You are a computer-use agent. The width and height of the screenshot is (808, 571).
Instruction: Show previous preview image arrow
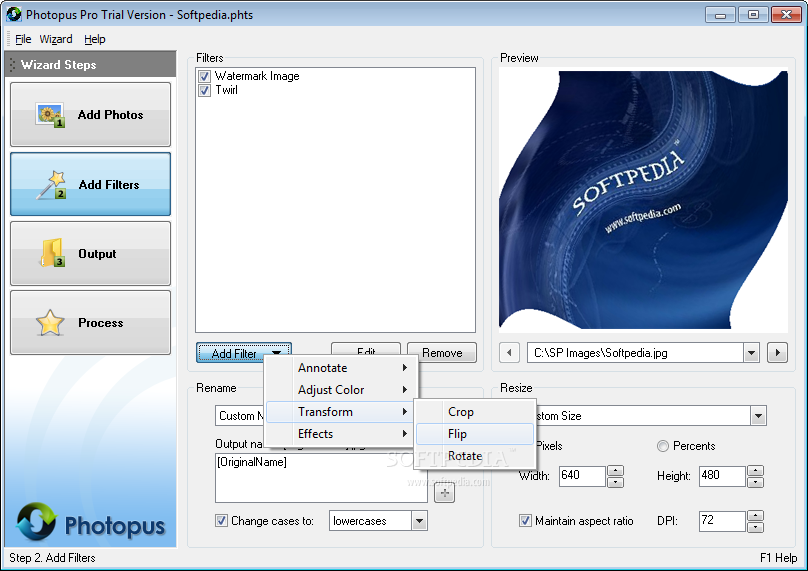coord(509,353)
